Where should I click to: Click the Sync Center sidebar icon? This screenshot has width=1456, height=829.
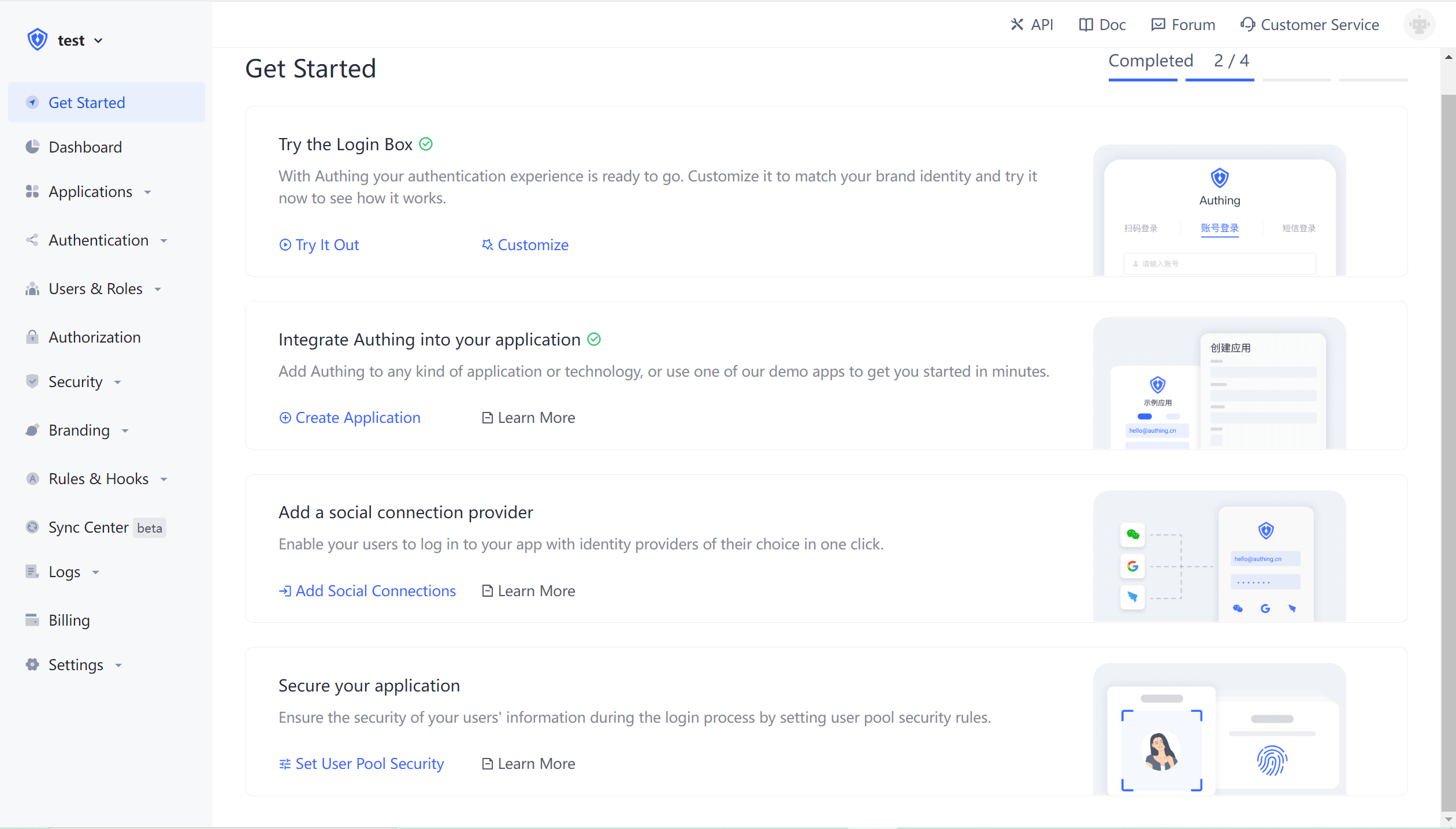point(32,527)
